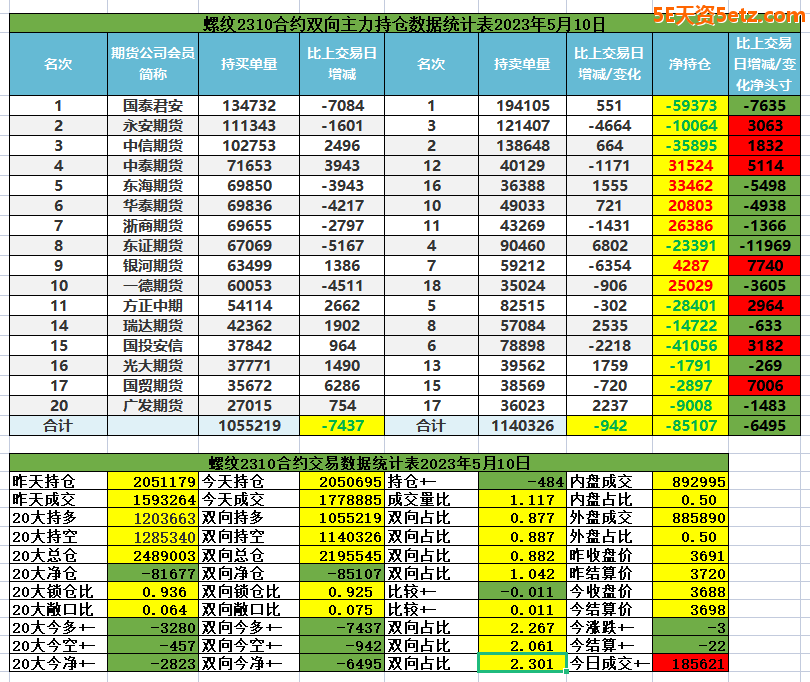Select the 今结算价 value 3698
This screenshot has height=682, width=810.
pyautogui.click(x=691, y=610)
